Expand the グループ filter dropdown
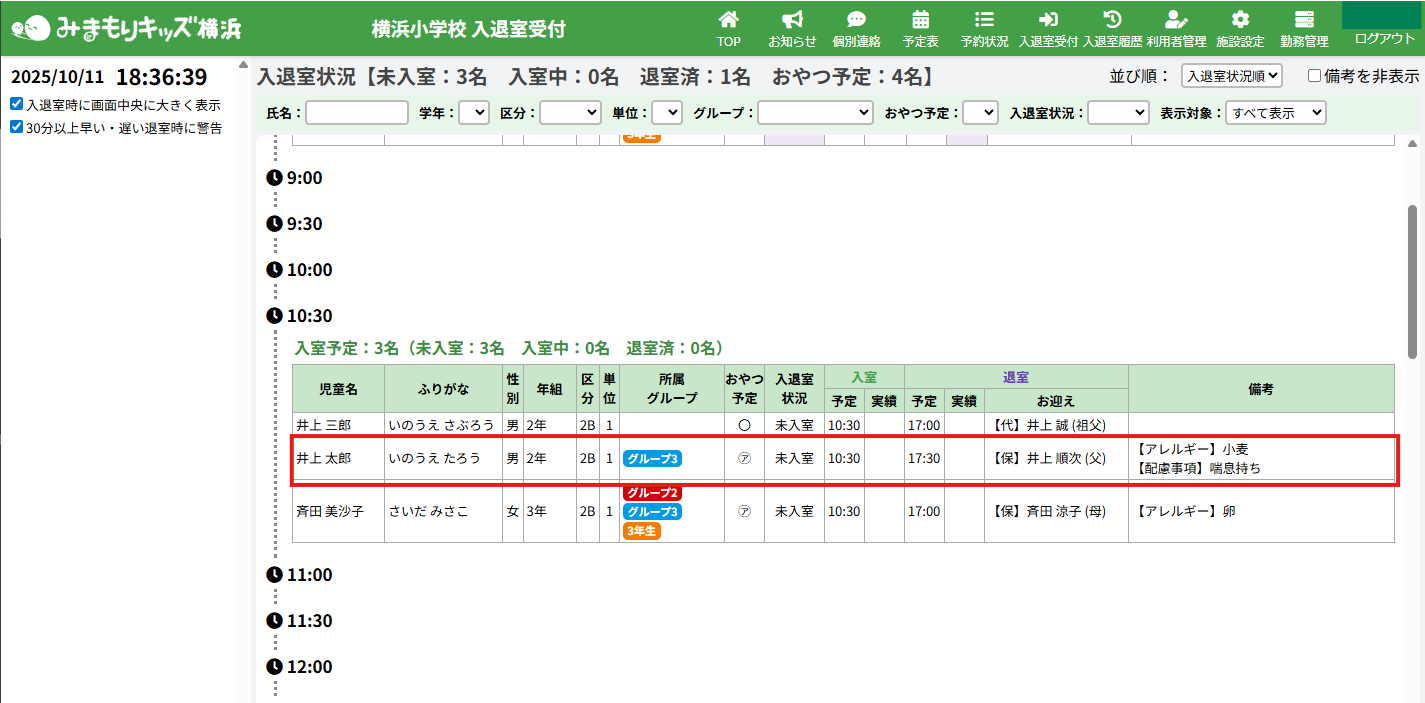The width and height of the screenshot is (1425, 703). point(815,113)
